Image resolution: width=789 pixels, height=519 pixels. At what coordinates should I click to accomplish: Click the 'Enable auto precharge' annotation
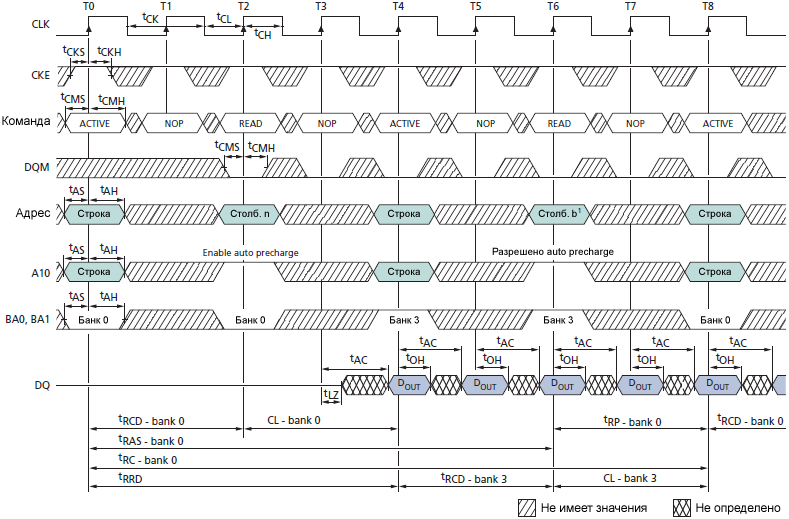[250, 253]
